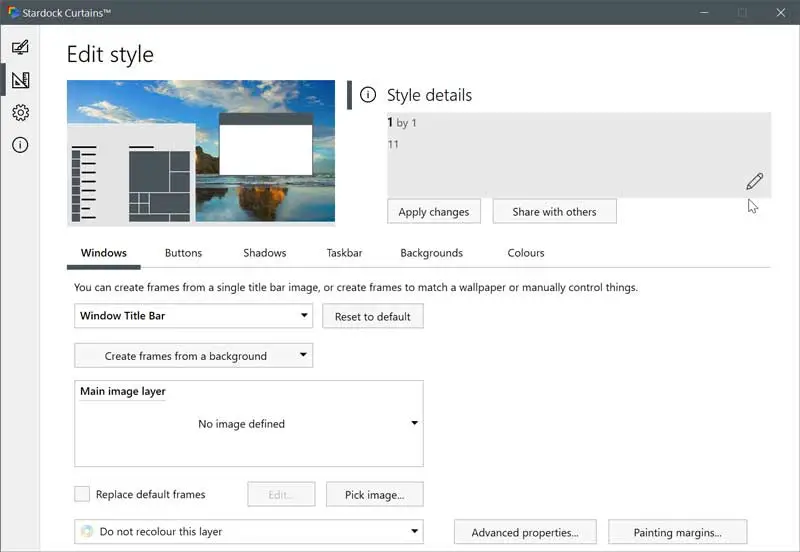Switch to the Shadows tab
The height and width of the screenshot is (552, 800).
264,253
